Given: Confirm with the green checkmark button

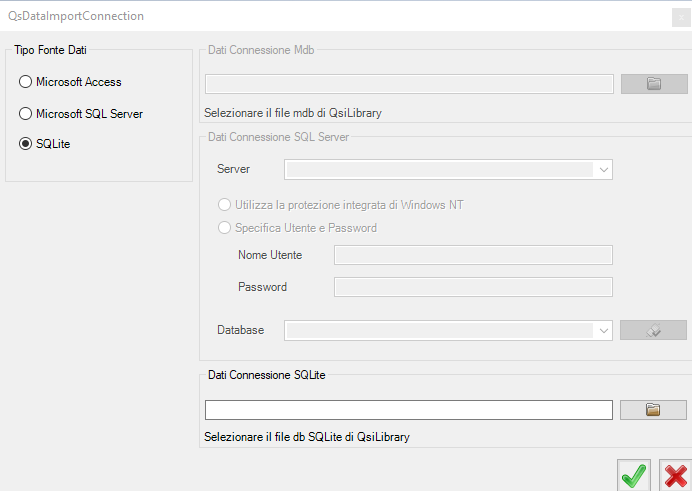Looking at the screenshot, I should pos(634,476).
